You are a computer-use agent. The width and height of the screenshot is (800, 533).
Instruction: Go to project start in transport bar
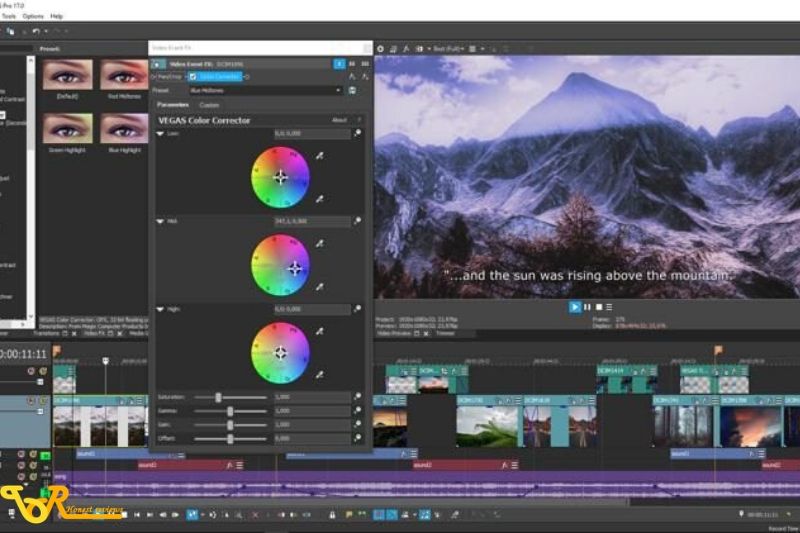click(137, 515)
